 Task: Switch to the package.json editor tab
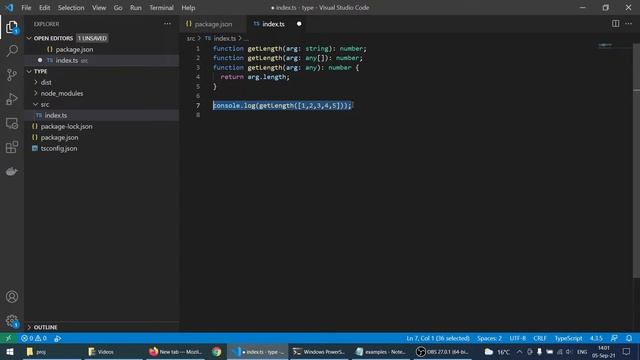(x=213, y=24)
